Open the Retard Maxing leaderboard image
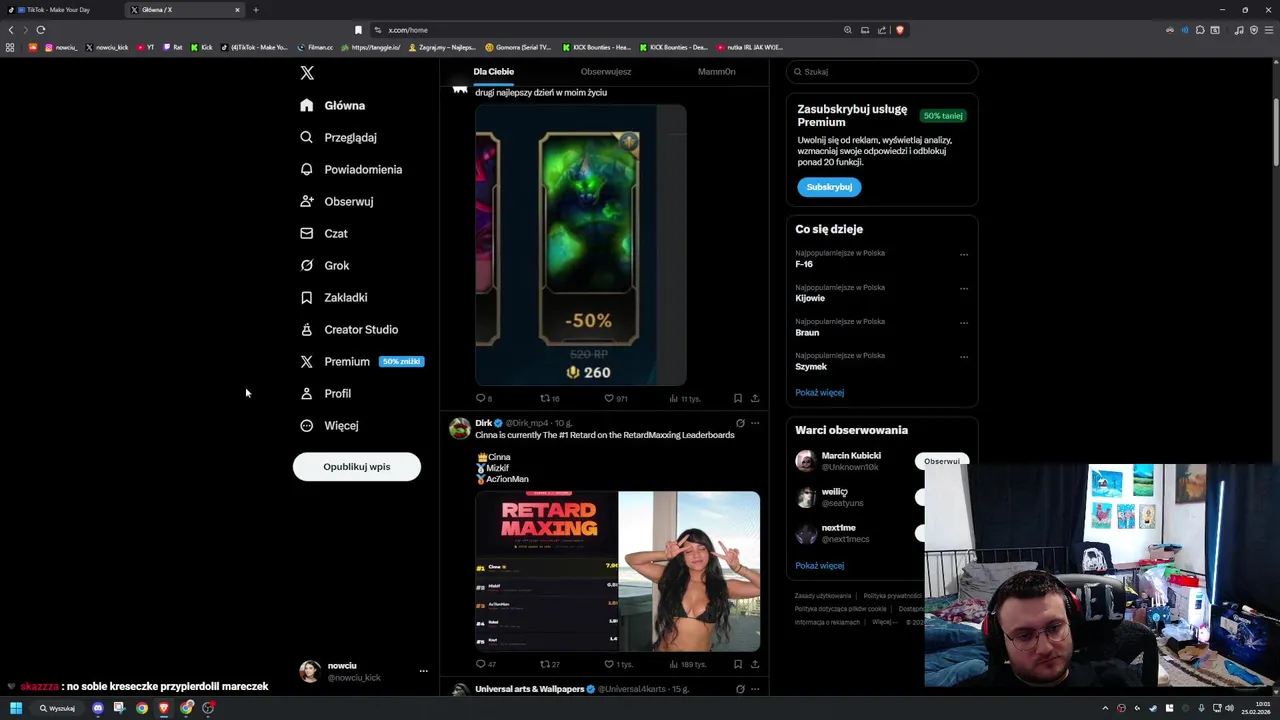Image resolution: width=1280 pixels, height=720 pixels. 546,571
